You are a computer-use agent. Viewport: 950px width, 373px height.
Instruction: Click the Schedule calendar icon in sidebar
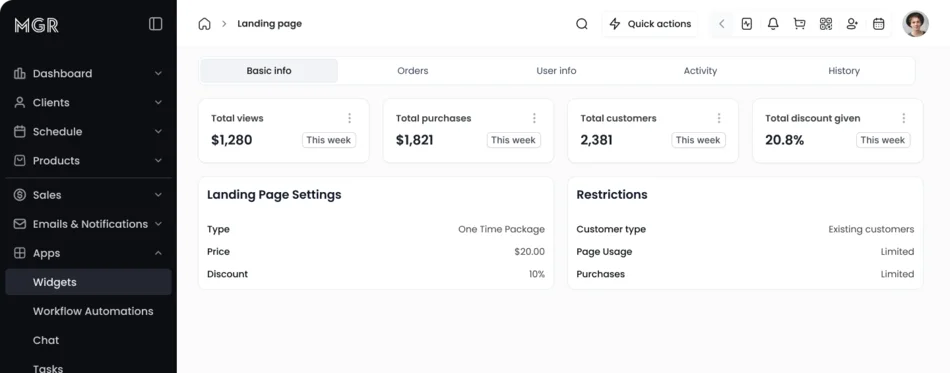(x=20, y=131)
